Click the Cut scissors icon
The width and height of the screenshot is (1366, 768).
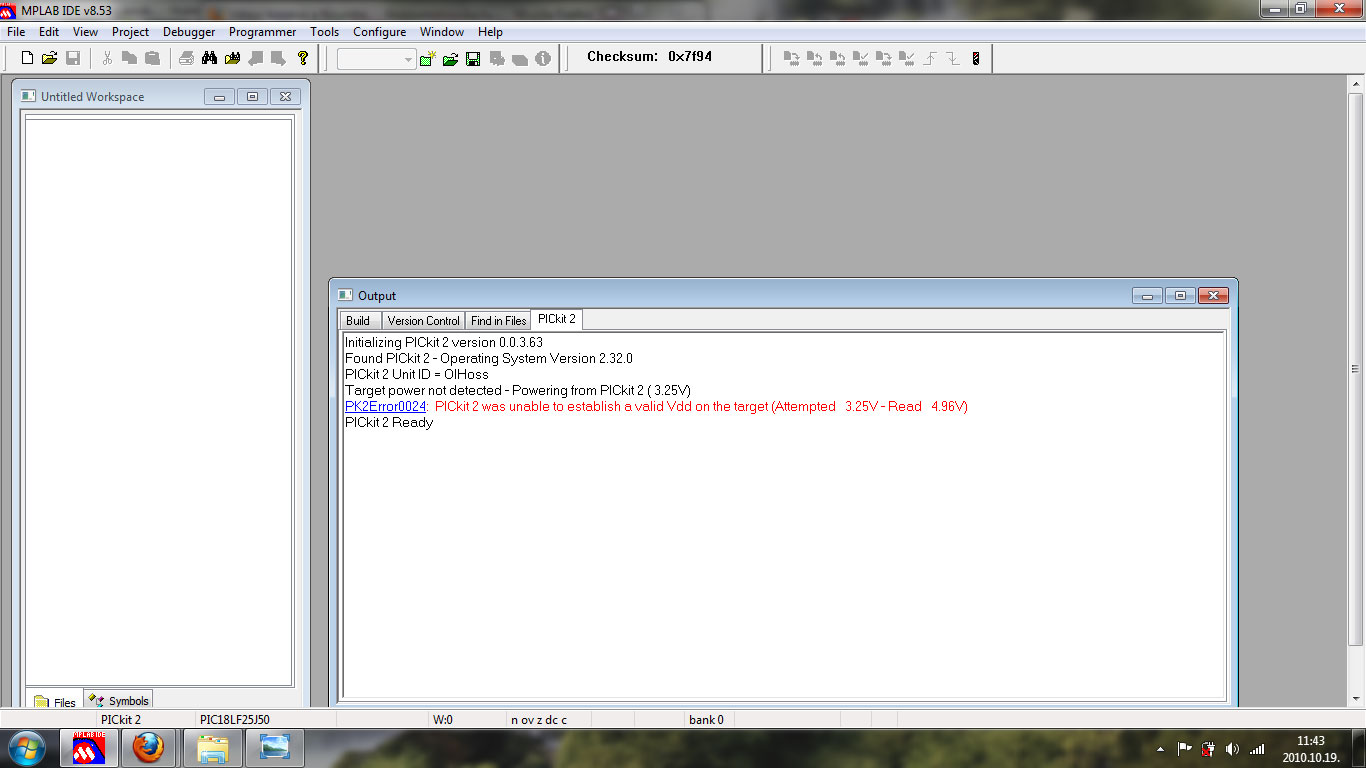107,58
